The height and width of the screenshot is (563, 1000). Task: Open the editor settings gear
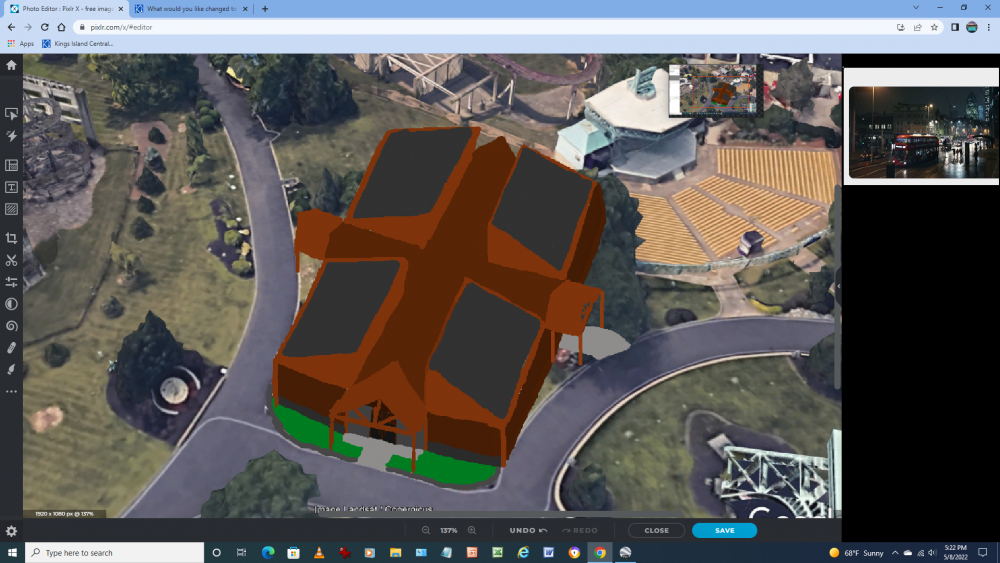click(11, 531)
